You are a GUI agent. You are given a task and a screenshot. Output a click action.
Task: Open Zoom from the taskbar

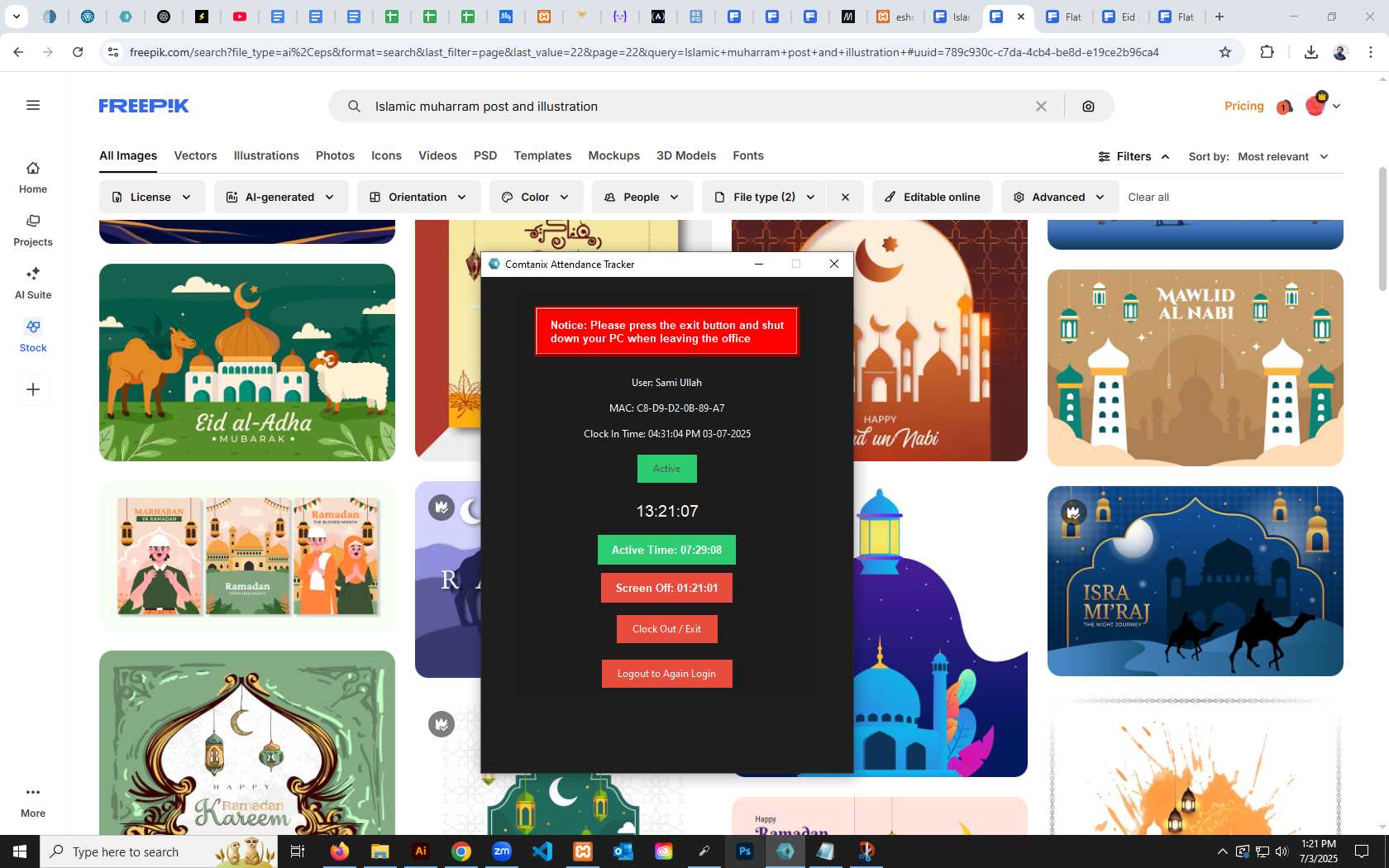[x=502, y=851]
